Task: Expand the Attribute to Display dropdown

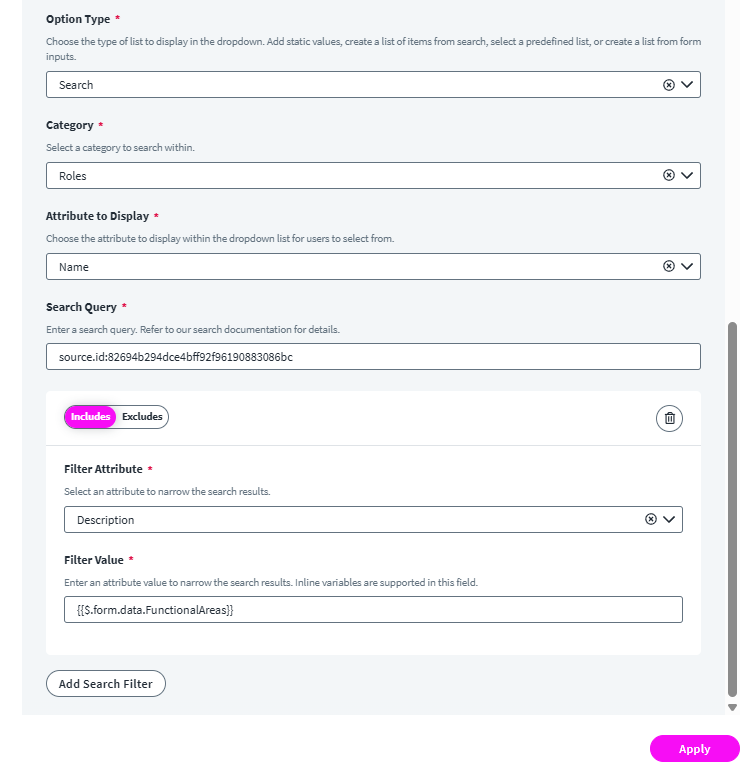Action: 687,266
